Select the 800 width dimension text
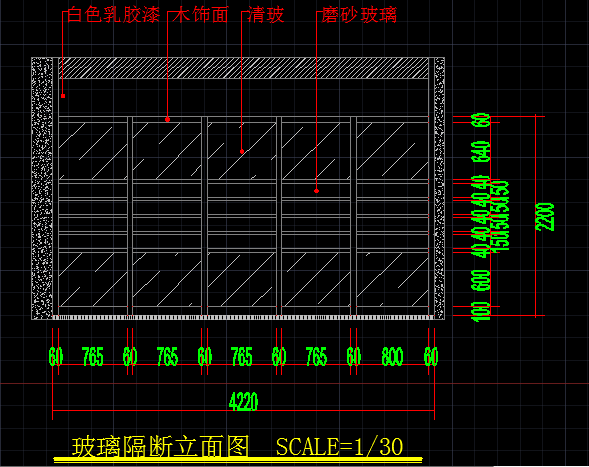This screenshot has width=589, height=467. click(392, 356)
